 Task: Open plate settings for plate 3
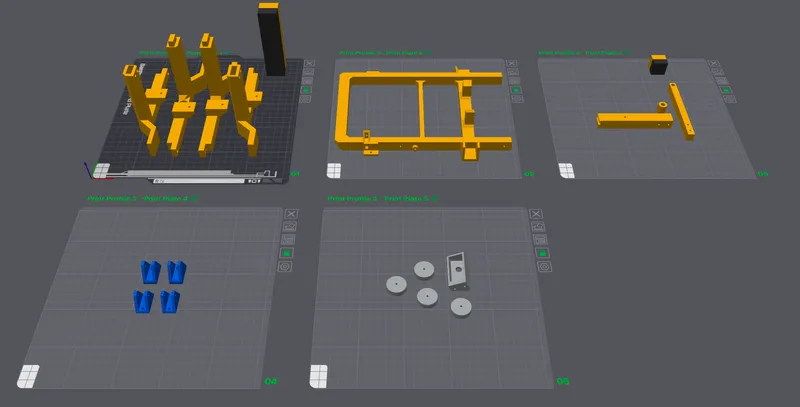(730, 99)
